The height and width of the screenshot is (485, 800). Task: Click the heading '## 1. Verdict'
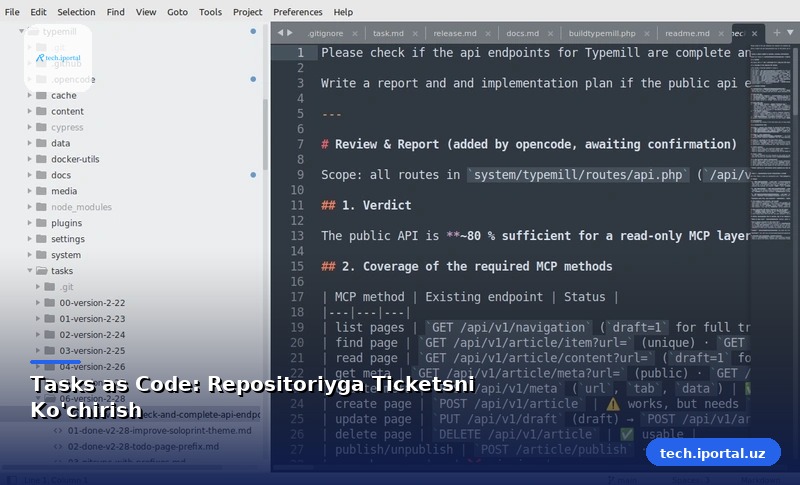366,205
